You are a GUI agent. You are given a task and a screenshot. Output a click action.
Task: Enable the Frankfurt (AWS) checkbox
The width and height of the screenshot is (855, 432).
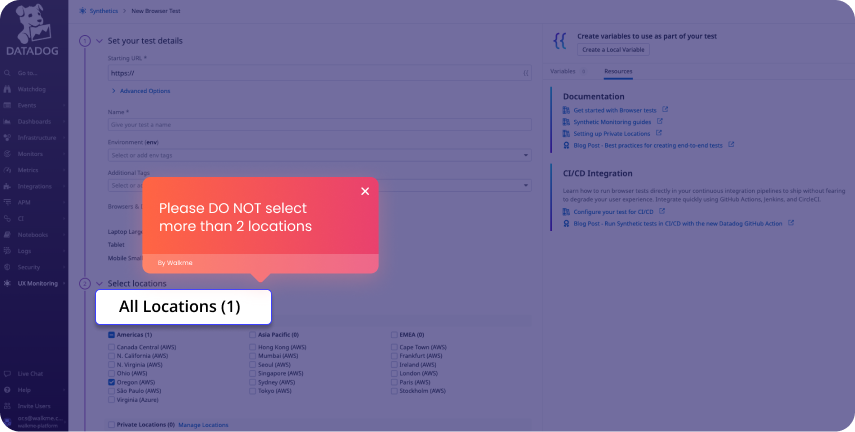394,355
